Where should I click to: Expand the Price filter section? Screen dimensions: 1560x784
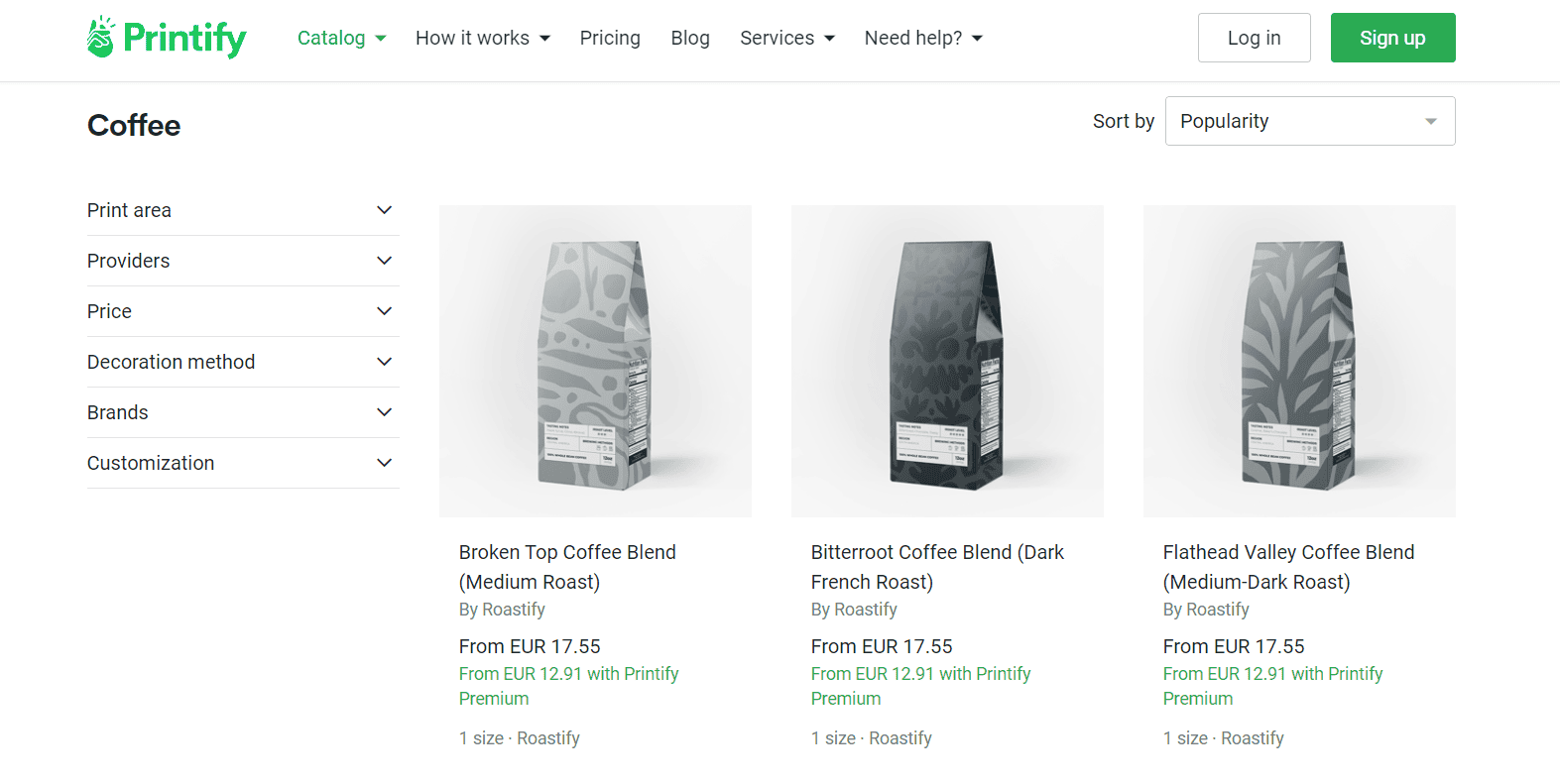[x=242, y=311]
